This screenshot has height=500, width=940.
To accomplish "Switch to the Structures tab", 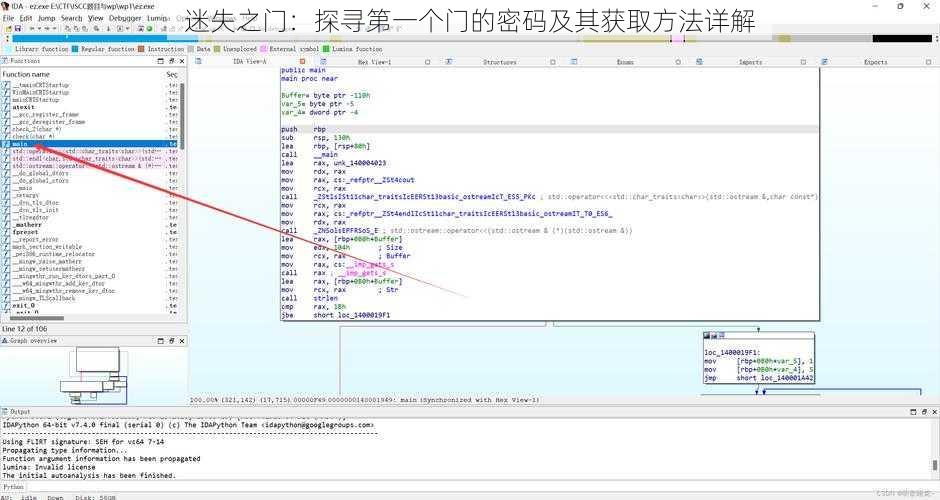I will click(x=499, y=62).
